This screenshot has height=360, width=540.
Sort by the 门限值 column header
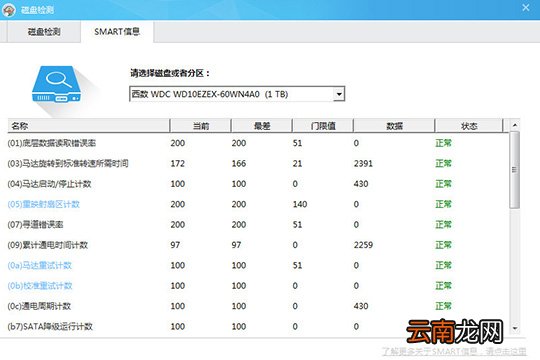click(323, 126)
